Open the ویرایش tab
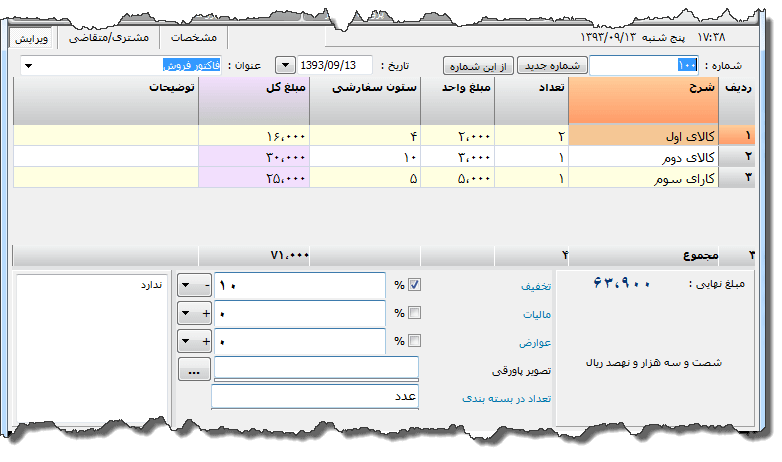This screenshot has height=462, width=782. click(31, 37)
